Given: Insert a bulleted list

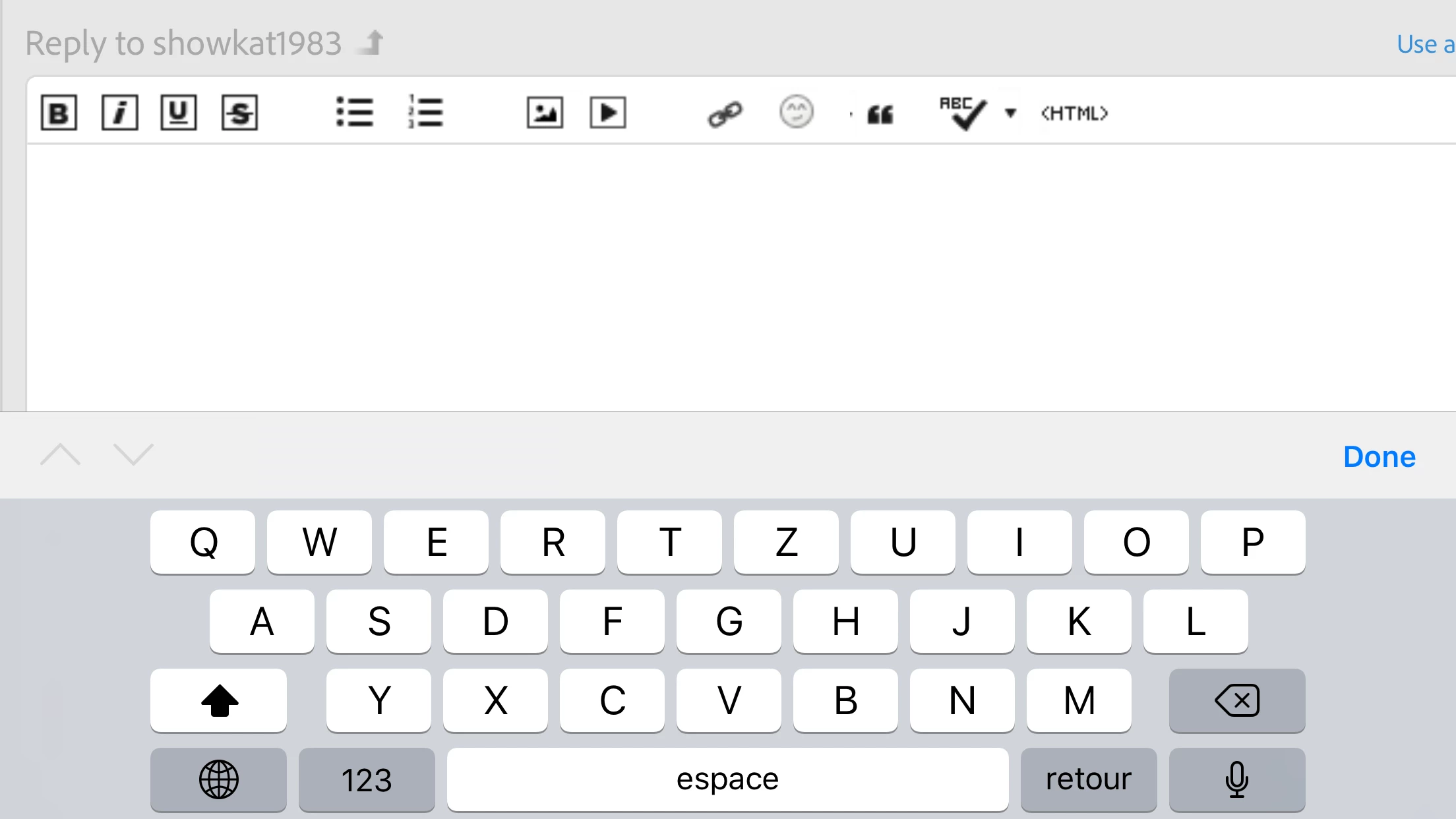Looking at the screenshot, I should (354, 112).
